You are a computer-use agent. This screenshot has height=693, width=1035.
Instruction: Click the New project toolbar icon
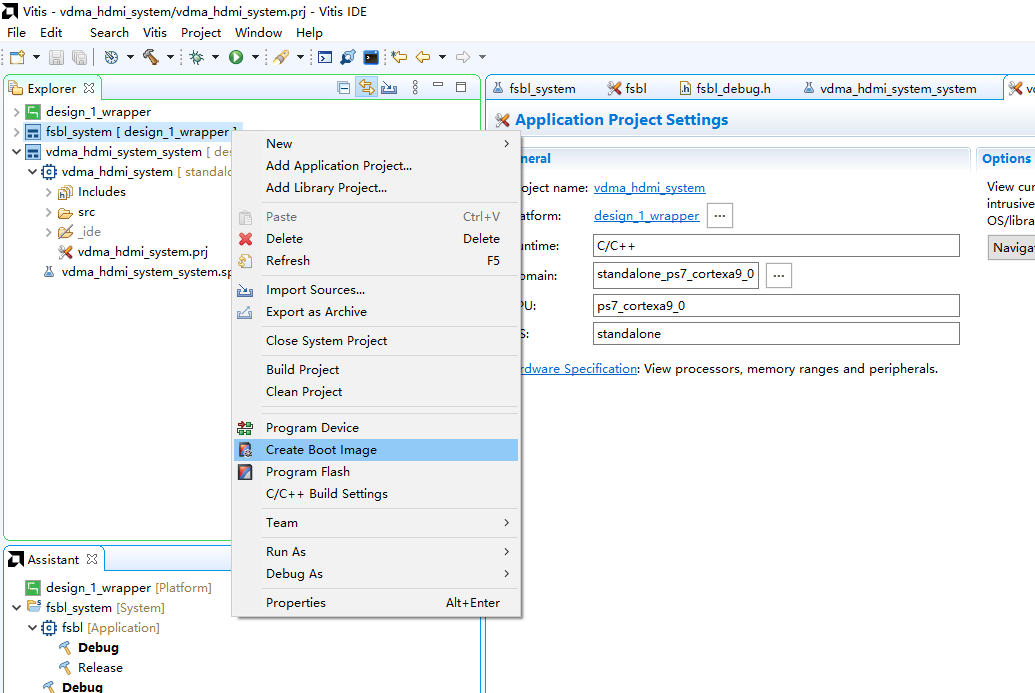(17, 57)
